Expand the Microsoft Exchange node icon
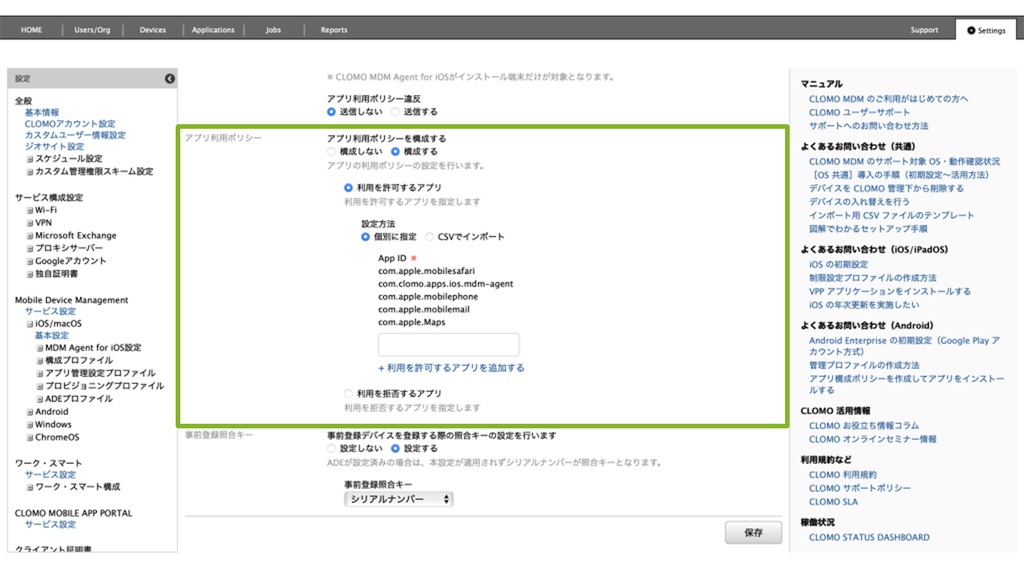The height and width of the screenshot is (575, 1024). pos(30,236)
